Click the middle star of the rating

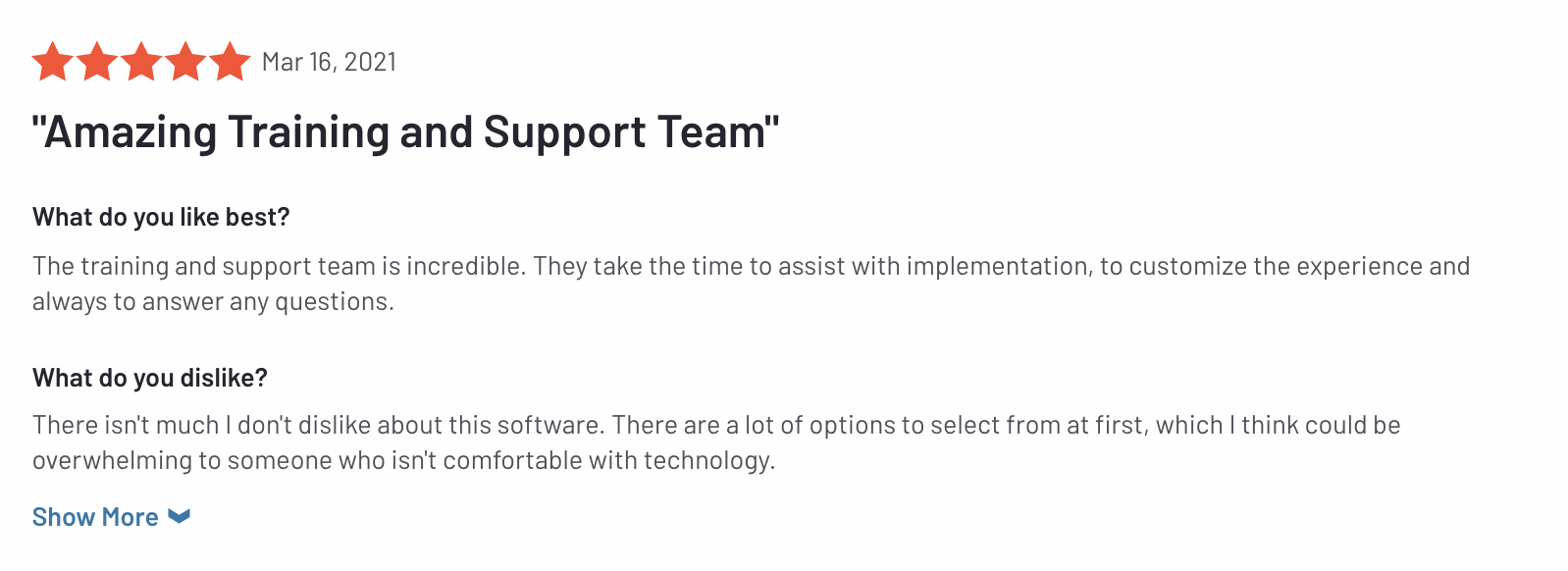point(142,61)
